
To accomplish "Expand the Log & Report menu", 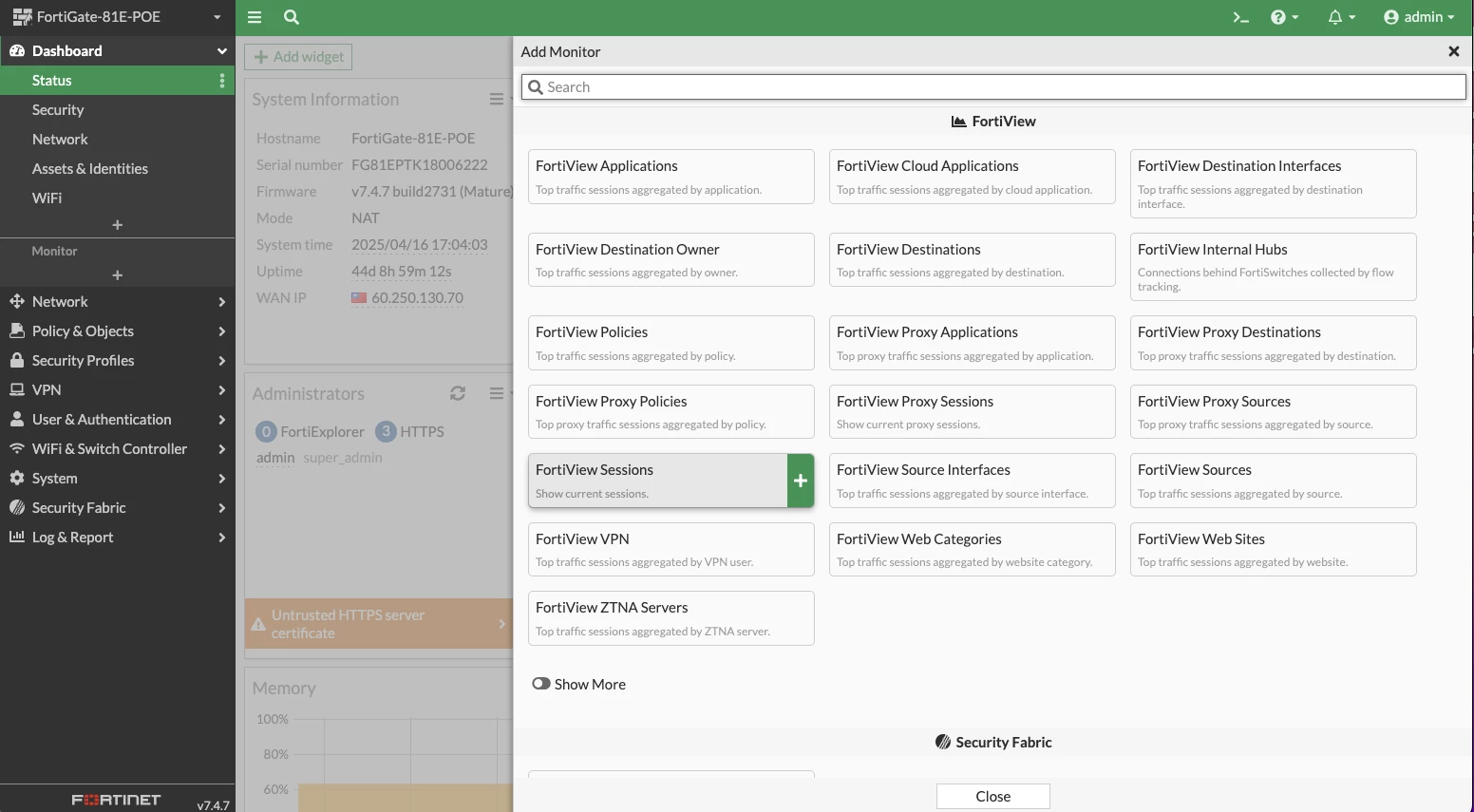I will 118,538.
